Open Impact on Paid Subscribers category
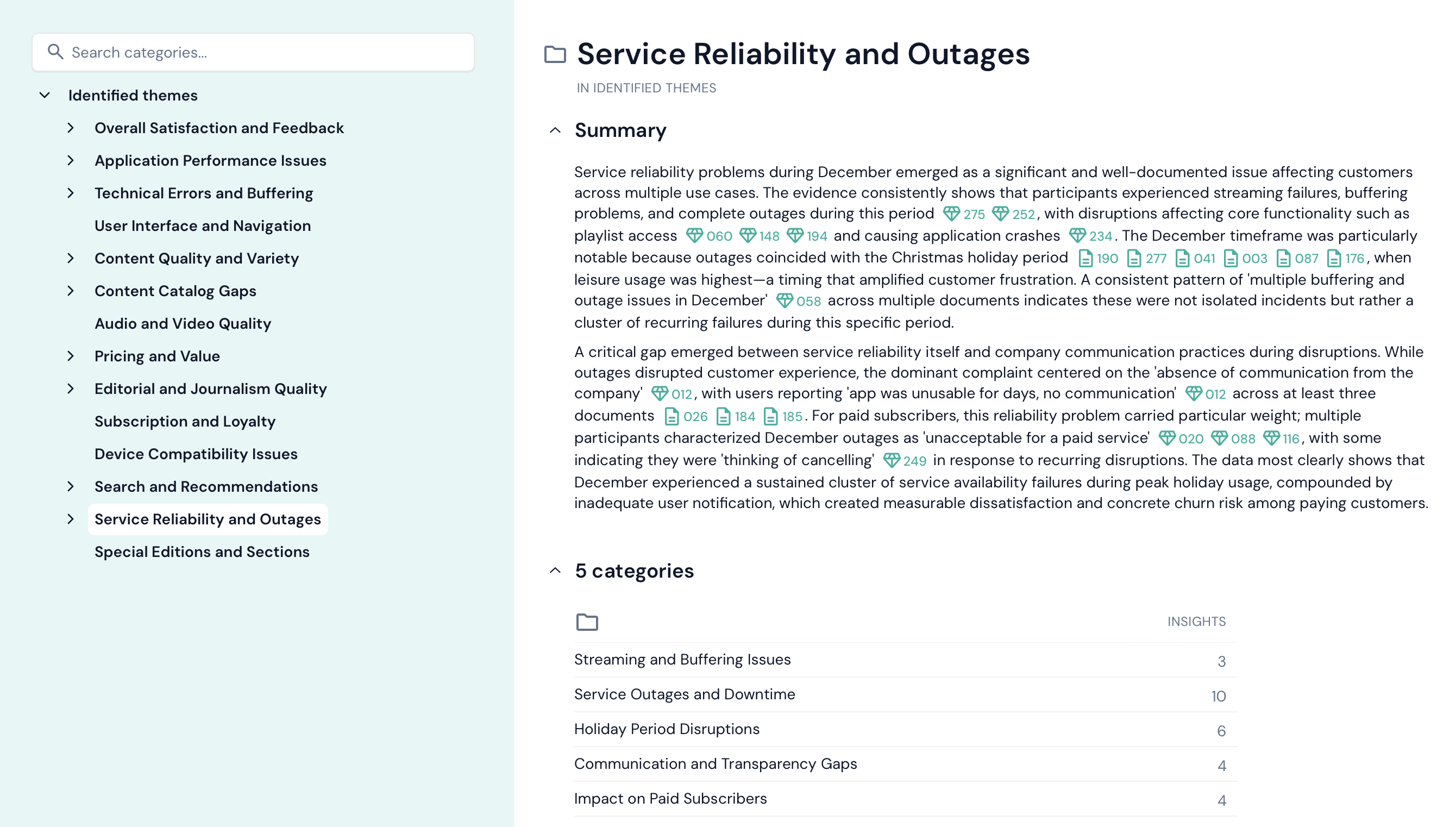Screen dimensions: 1456x827 [x=670, y=799]
